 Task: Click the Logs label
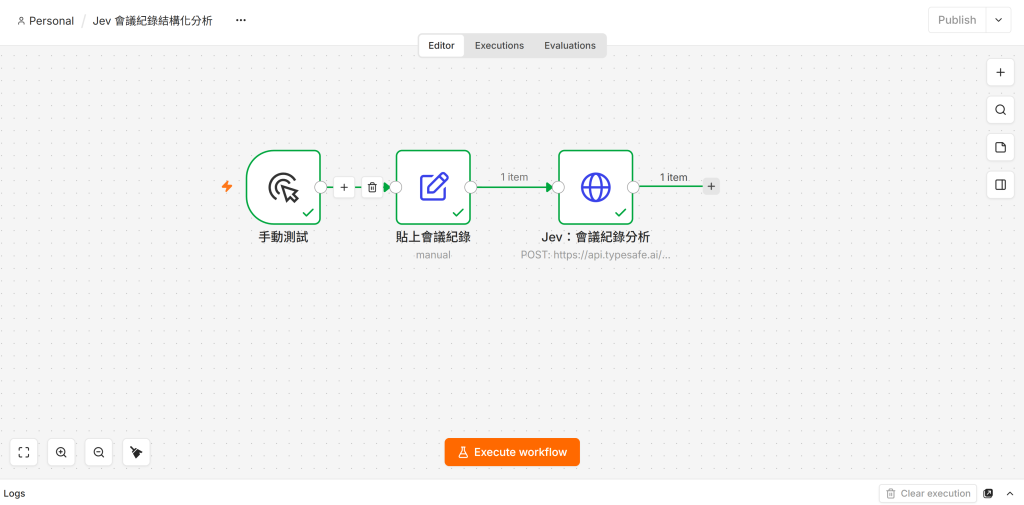[x=14, y=493]
